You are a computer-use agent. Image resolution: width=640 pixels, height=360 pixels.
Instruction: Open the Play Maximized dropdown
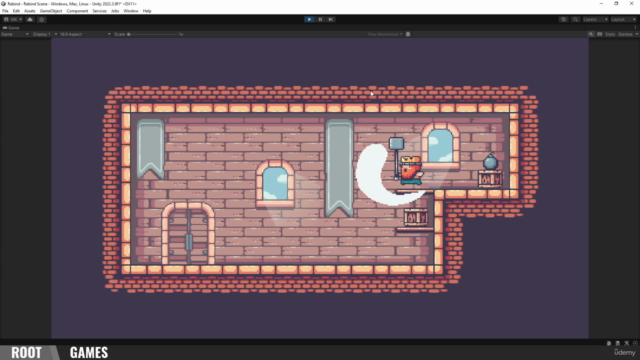[385, 34]
